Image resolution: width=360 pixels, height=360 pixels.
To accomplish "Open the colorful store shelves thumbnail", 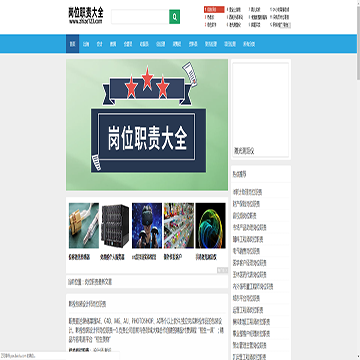I will point(179,226).
